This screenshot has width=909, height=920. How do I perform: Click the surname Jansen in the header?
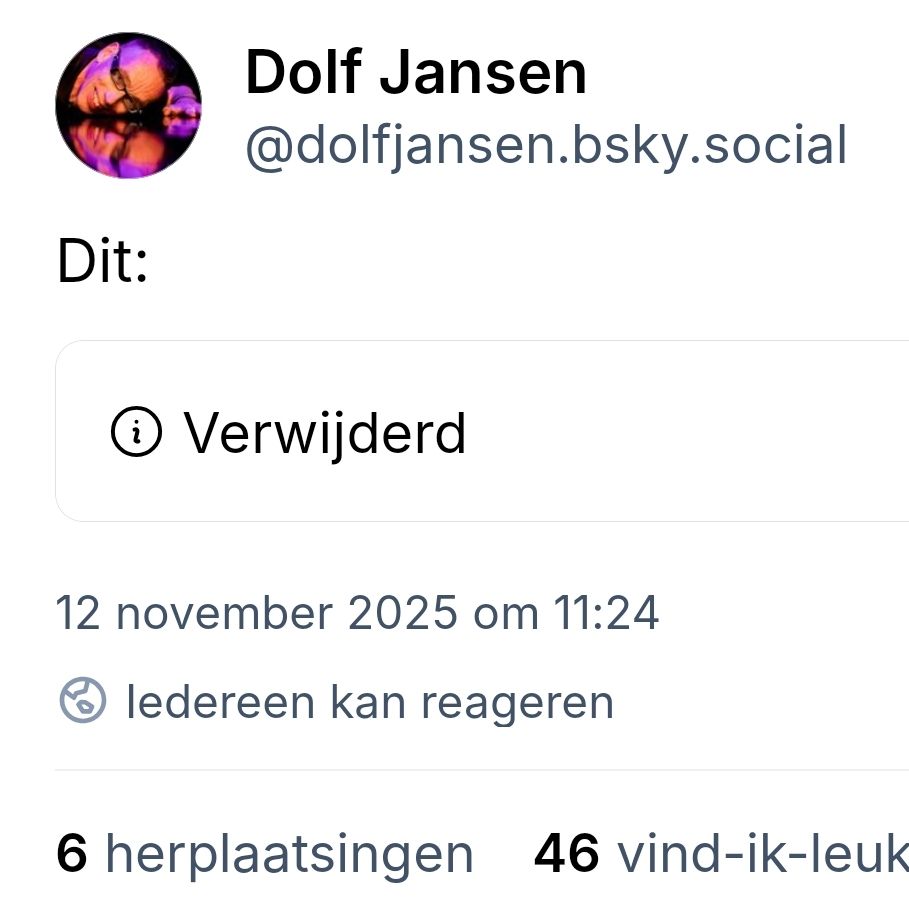tap(483, 72)
